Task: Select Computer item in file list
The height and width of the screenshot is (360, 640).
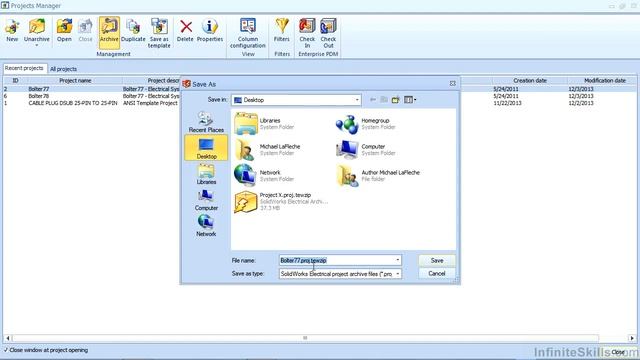Action: click(x=366, y=150)
